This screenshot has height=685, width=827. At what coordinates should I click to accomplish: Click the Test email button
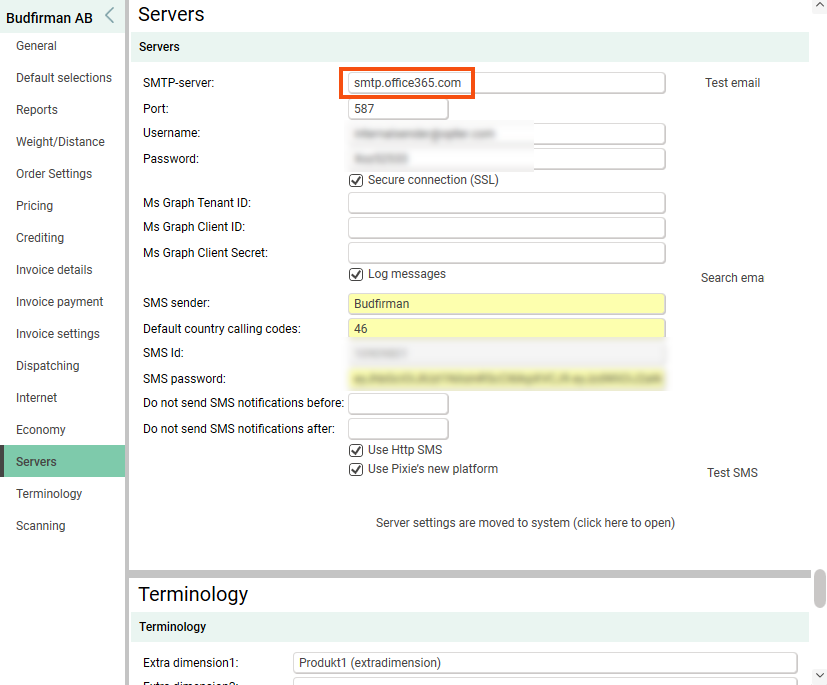coord(732,83)
